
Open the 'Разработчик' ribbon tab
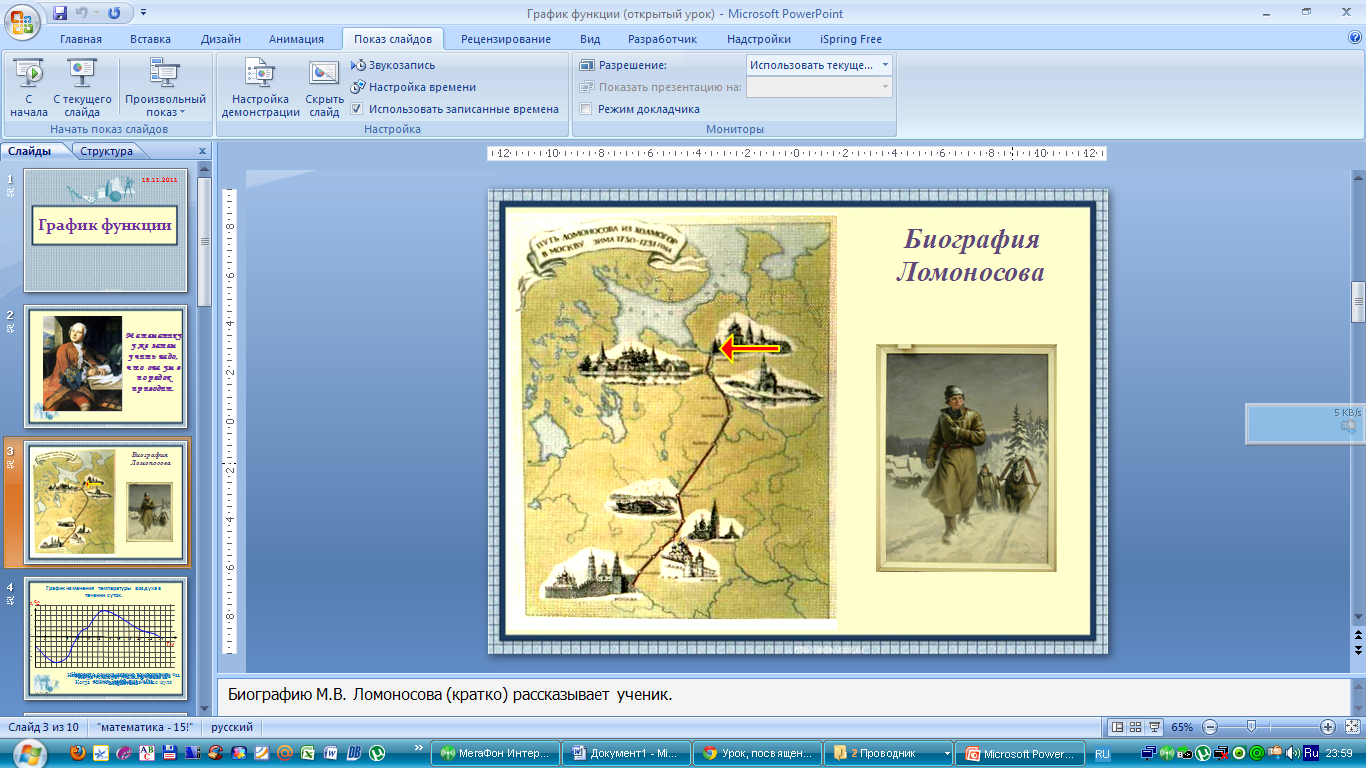662,39
